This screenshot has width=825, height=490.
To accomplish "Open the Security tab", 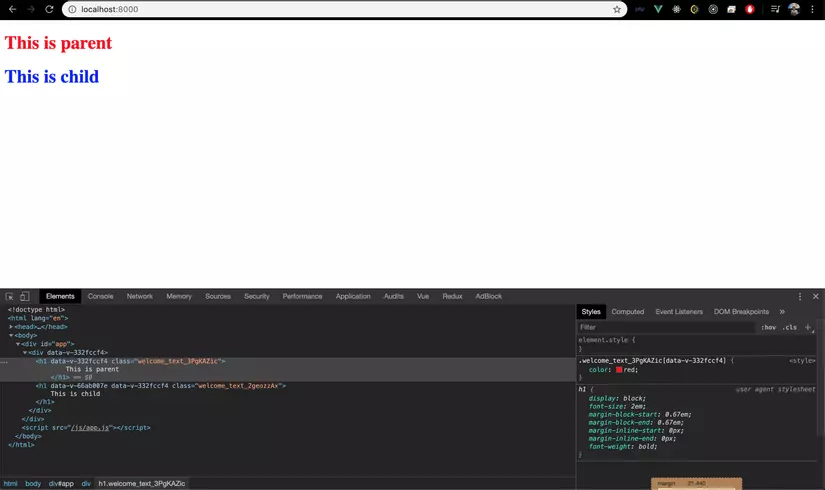I will tap(257, 296).
